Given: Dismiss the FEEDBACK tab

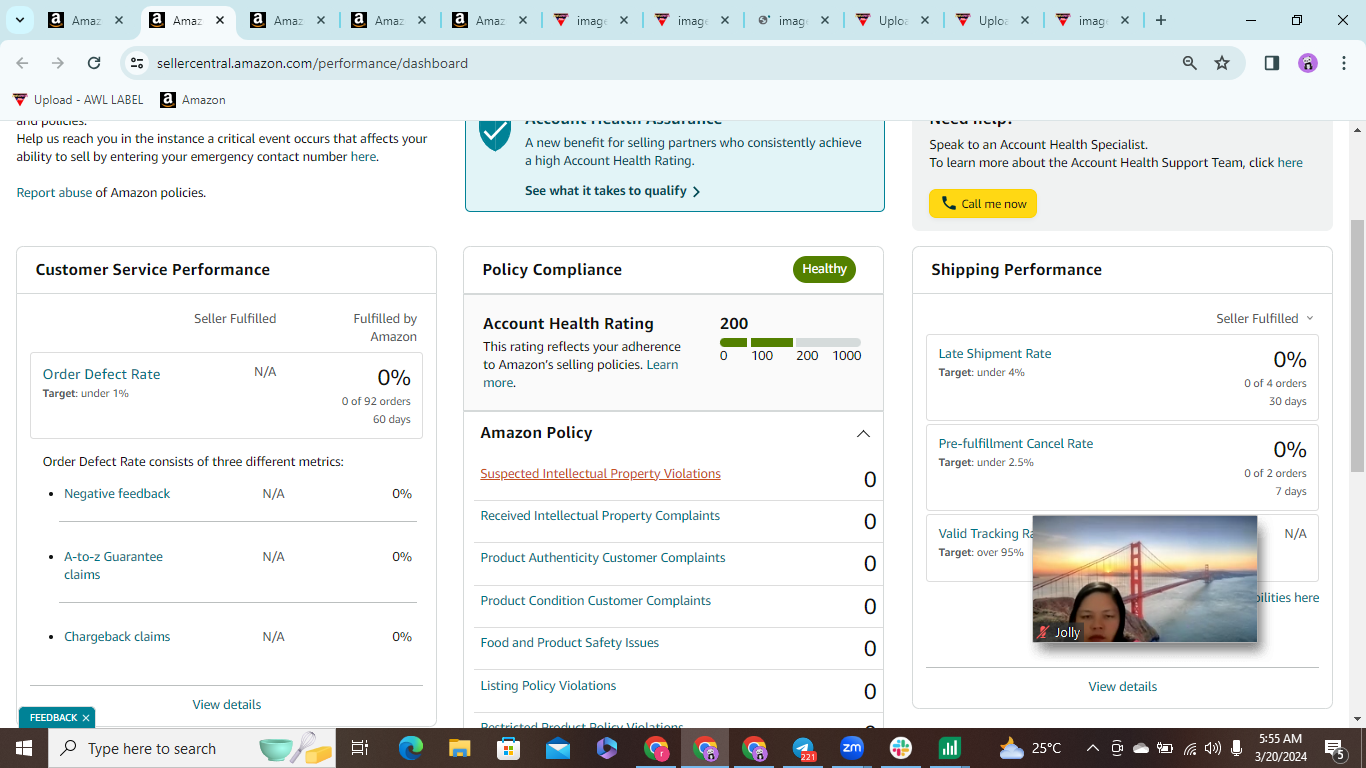Looking at the screenshot, I should point(86,718).
